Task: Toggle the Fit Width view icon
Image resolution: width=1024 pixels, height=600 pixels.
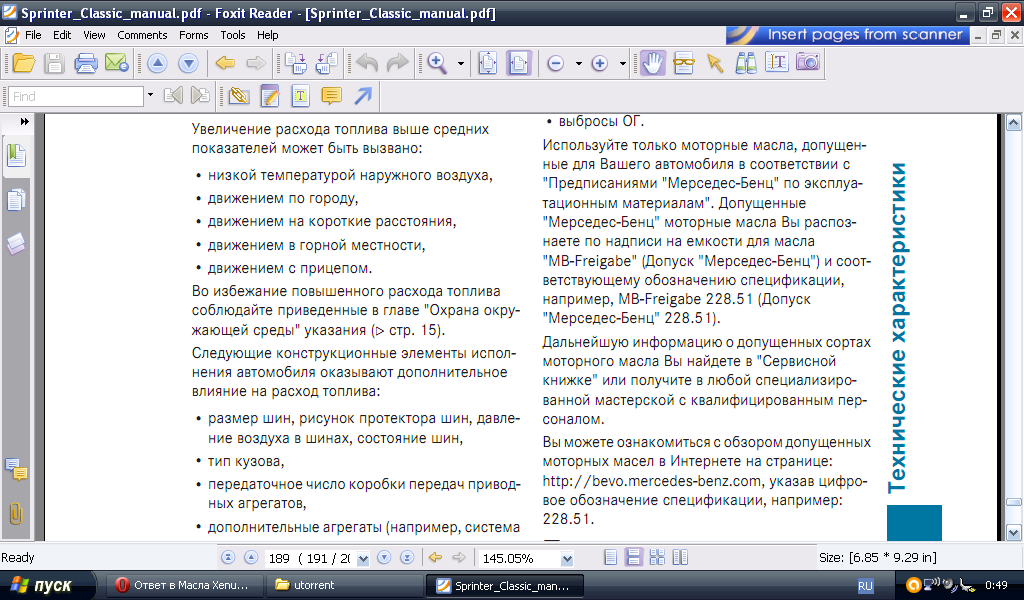Action: pyautogui.click(x=519, y=63)
